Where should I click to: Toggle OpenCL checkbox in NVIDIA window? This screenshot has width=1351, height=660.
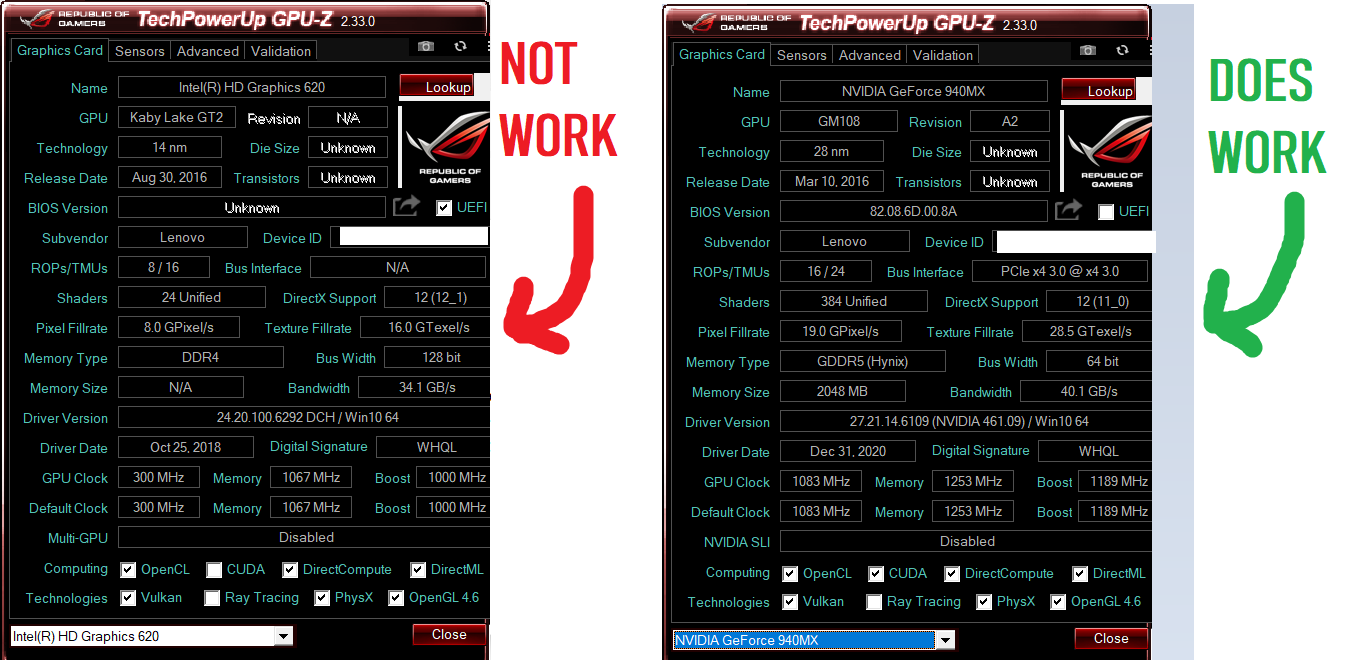point(790,574)
